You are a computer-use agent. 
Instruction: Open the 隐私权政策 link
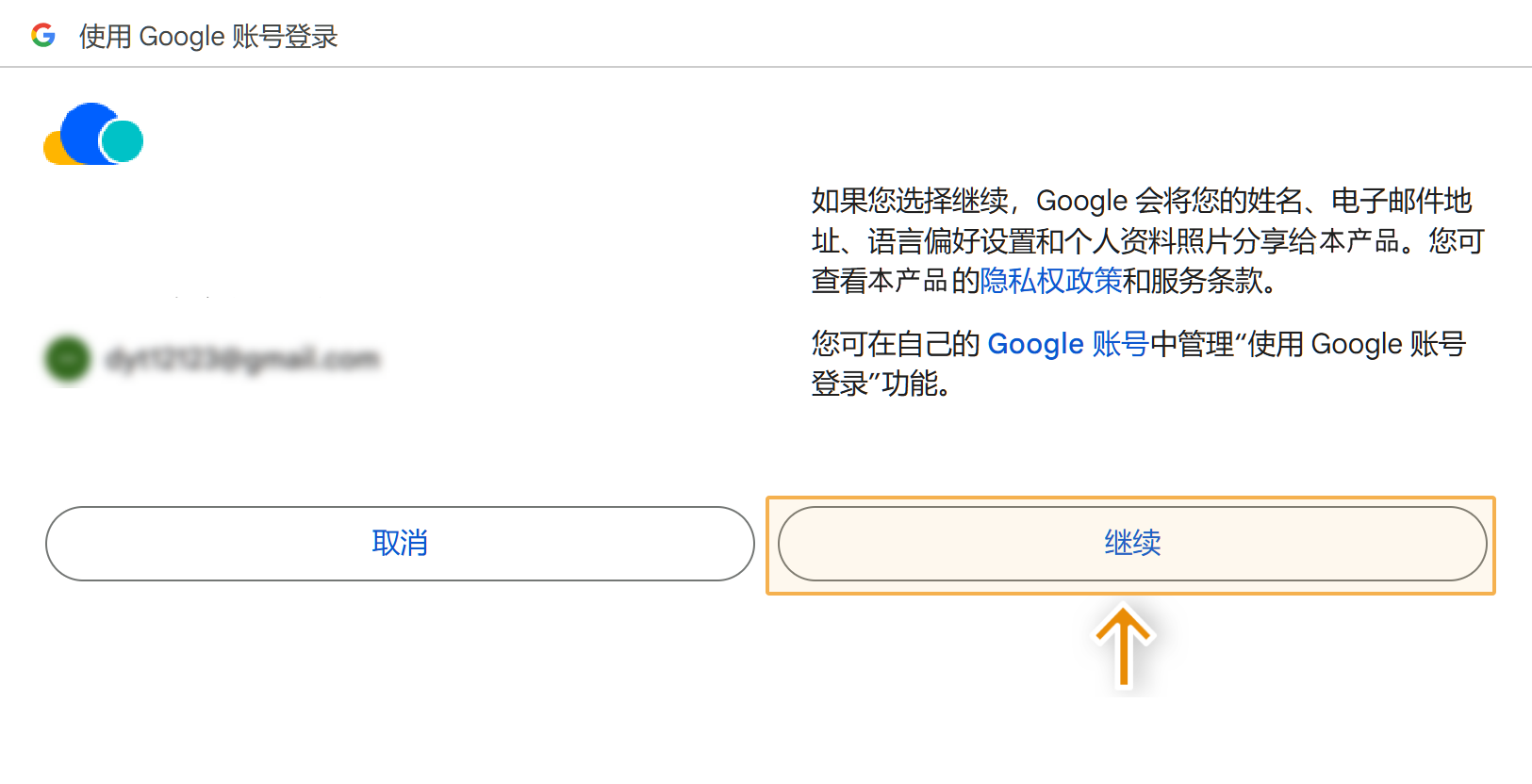click(x=1051, y=281)
